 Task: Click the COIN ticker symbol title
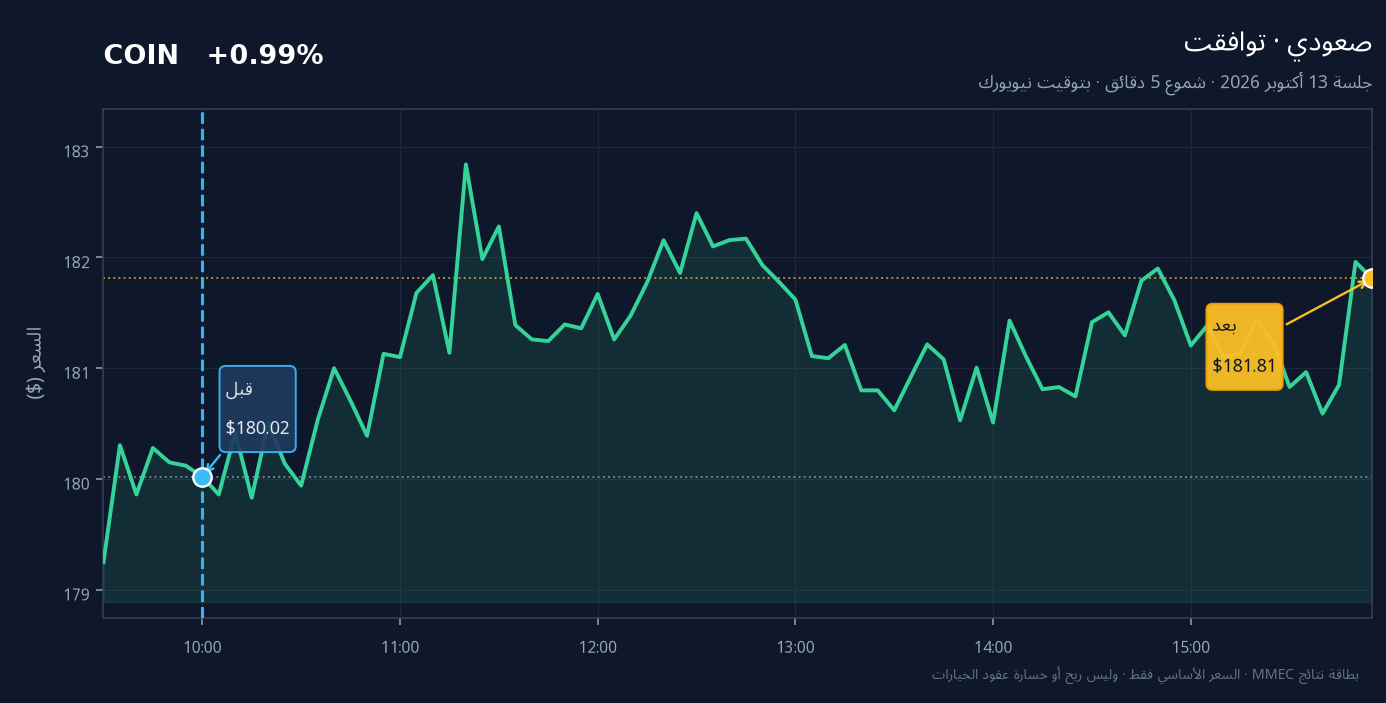(x=141, y=56)
